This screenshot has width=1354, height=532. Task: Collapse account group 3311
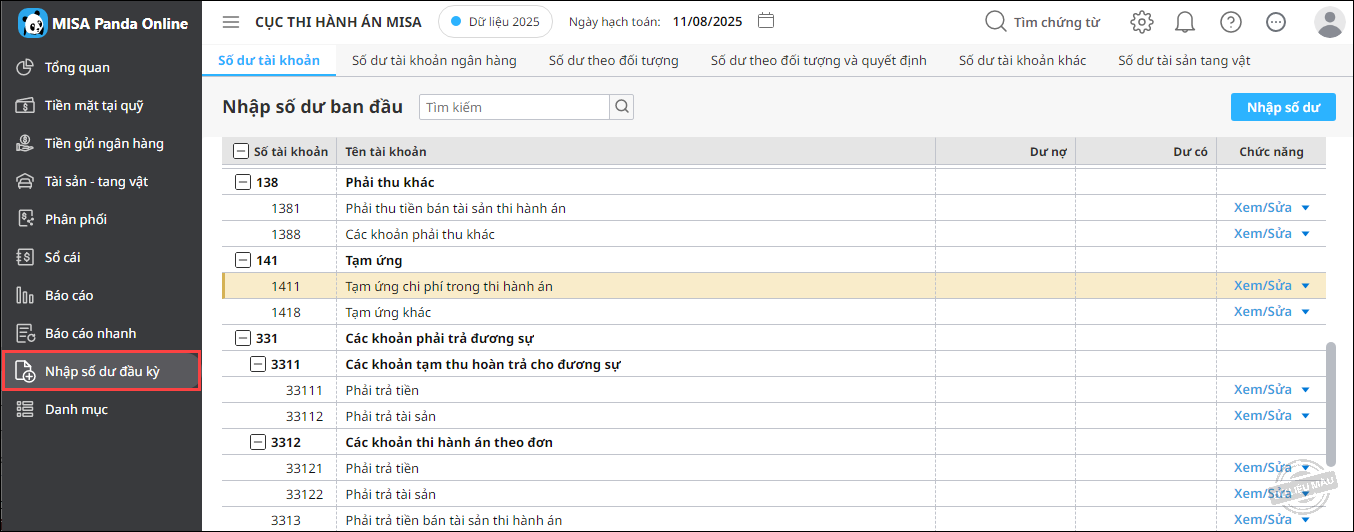[257, 364]
